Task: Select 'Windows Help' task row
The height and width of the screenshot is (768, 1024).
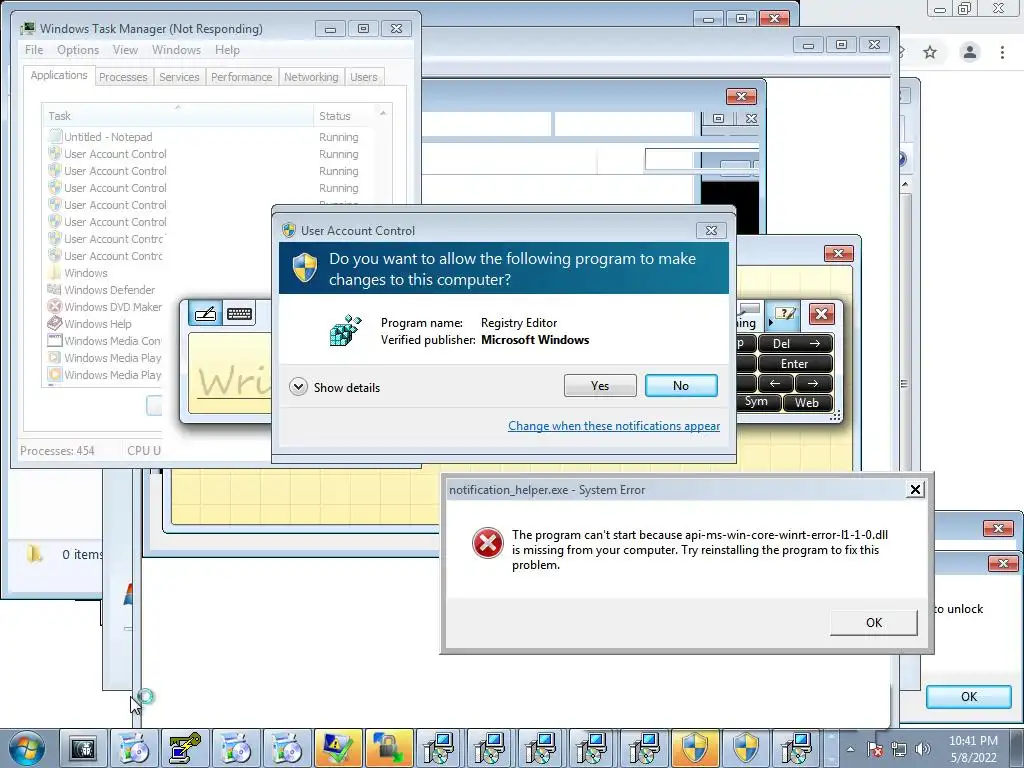Action: pos(104,324)
